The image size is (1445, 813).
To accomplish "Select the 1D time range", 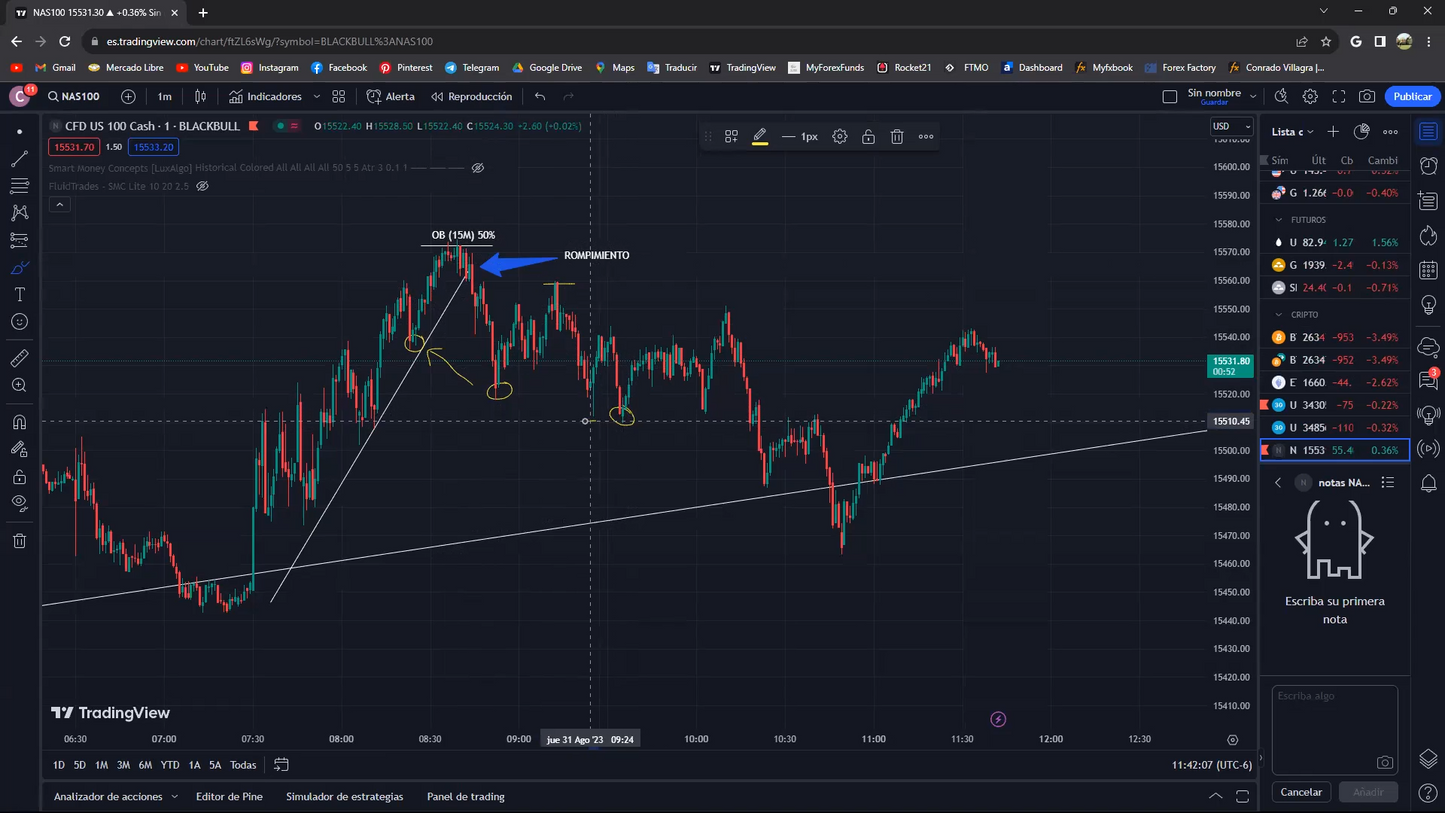I will click(59, 765).
